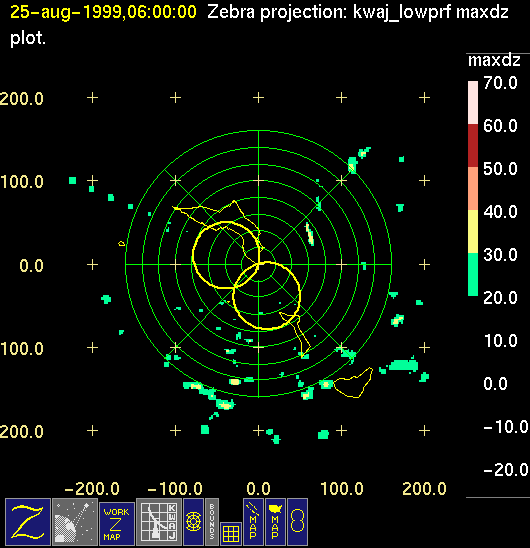The width and height of the screenshot is (530, 548).
Task: Click the green 20–30 color band
Action: (x=473, y=274)
